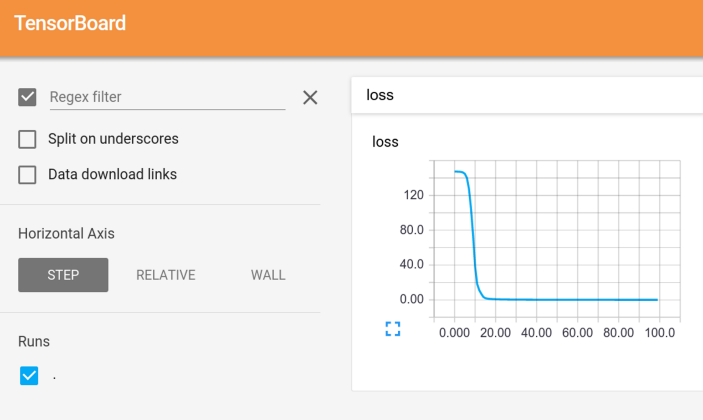Click the Split on underscores label
The height and width of the screenshot is (420, 703).
113,139
